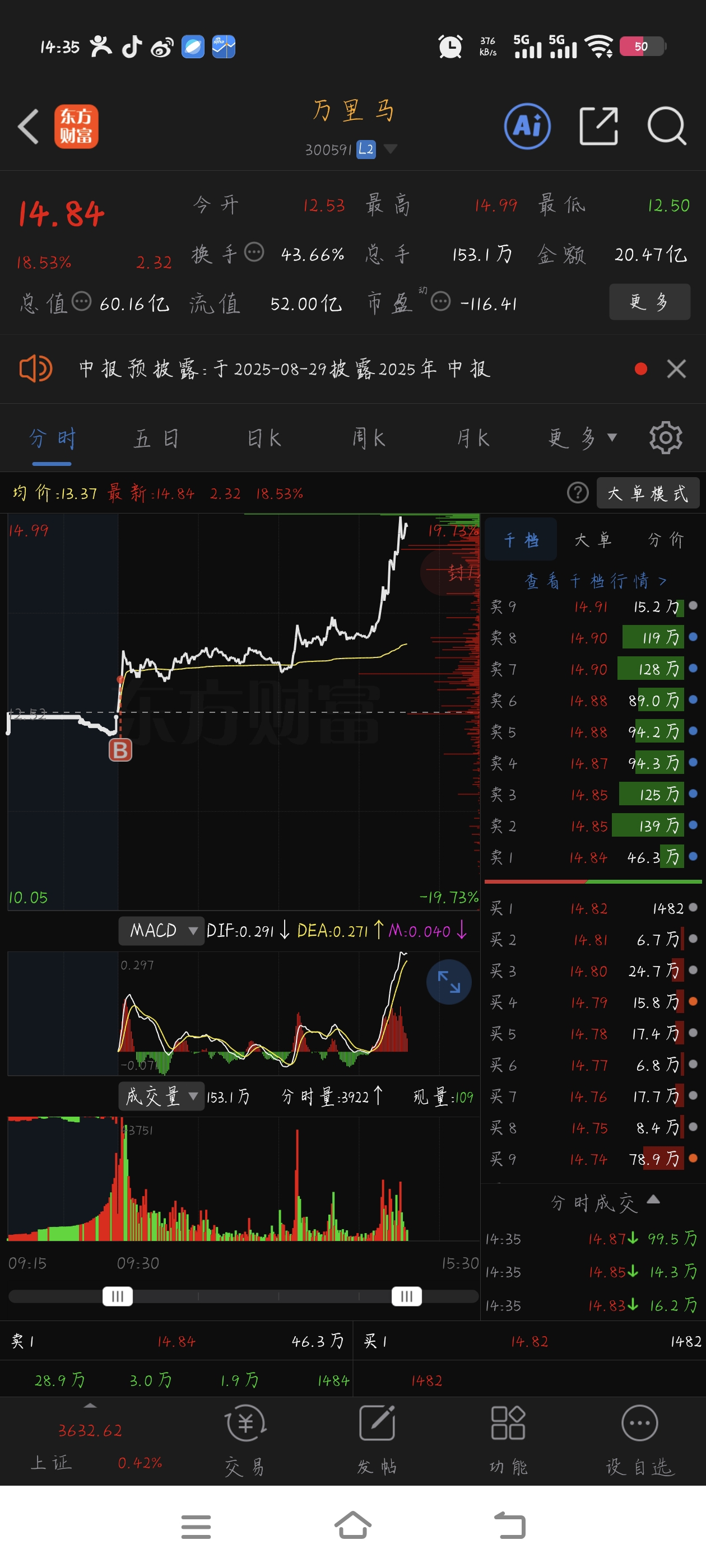Tap the 买3 row at 14.80

point(593,971)
